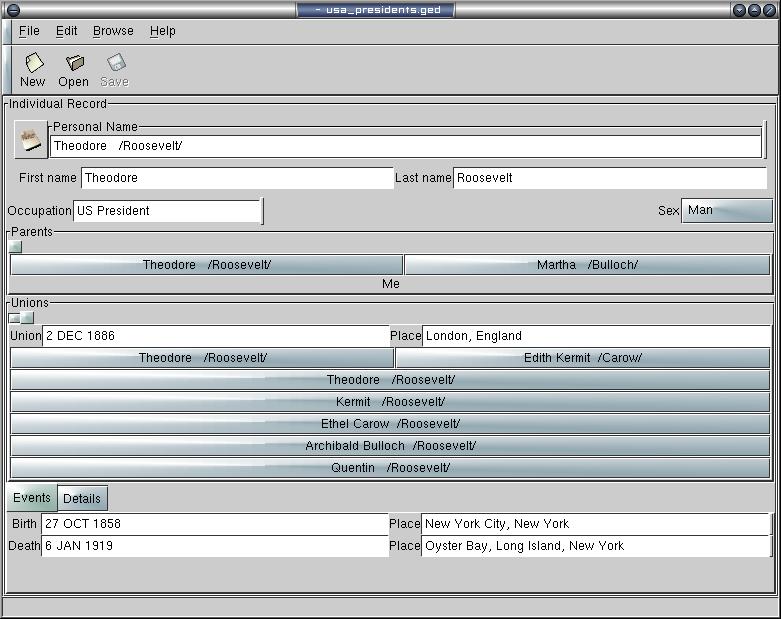
Task: Click the small button under Unions label
Action: (21, 318)
